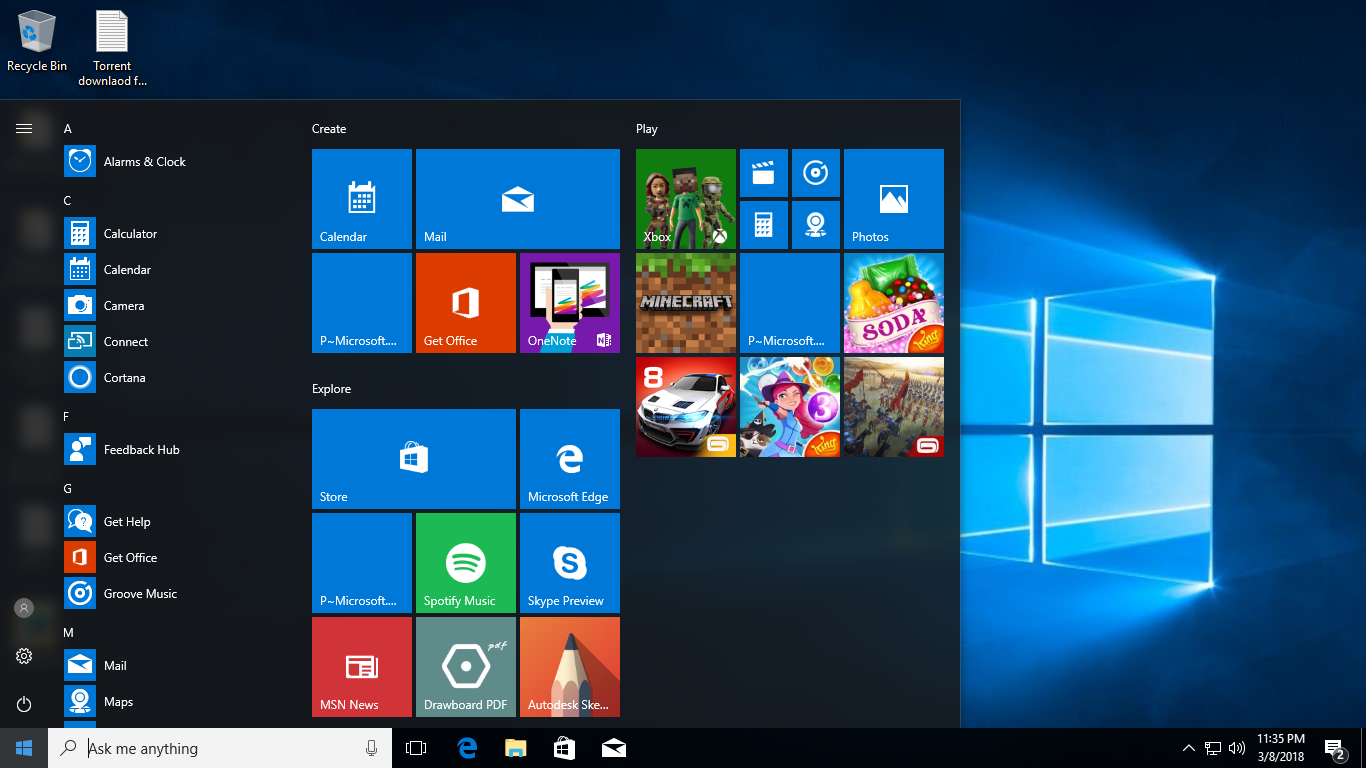This screenshot has height=768, width=1366.
Task: Click P~Microsoft tile in Explore group
Action: click(x=362, y=563)
